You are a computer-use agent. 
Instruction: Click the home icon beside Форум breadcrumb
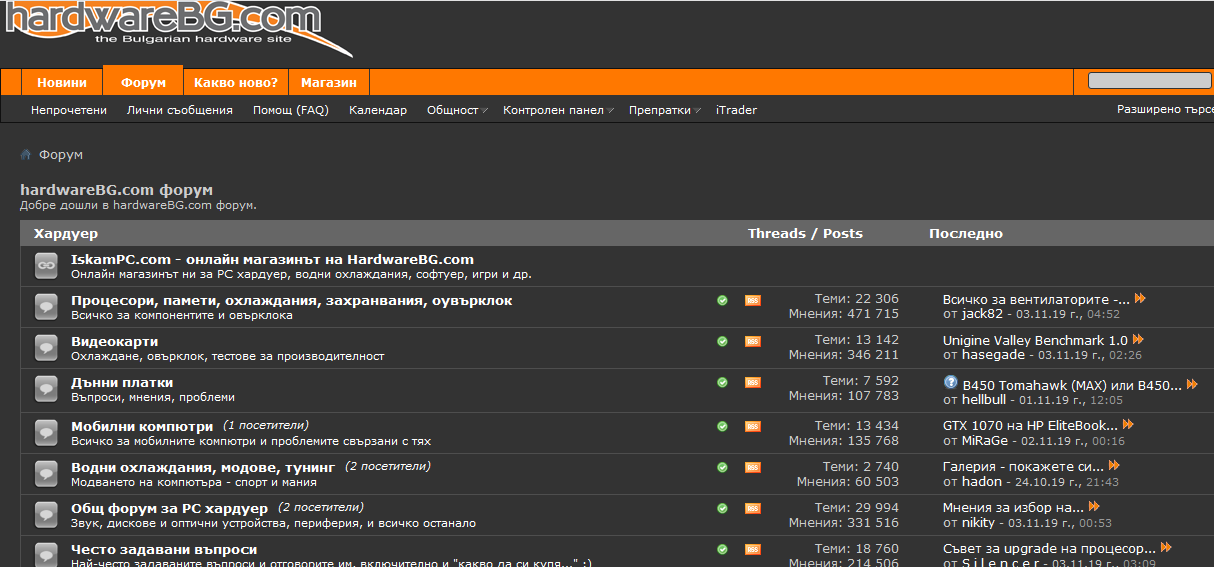[x=26, y=155]
